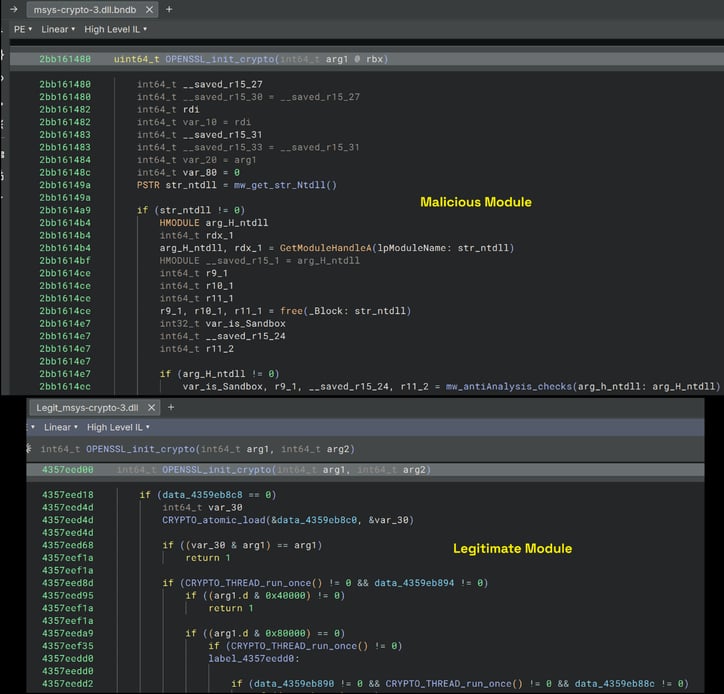
Task: Click data_4359eb890 on the last line
Action: (294, 684)
